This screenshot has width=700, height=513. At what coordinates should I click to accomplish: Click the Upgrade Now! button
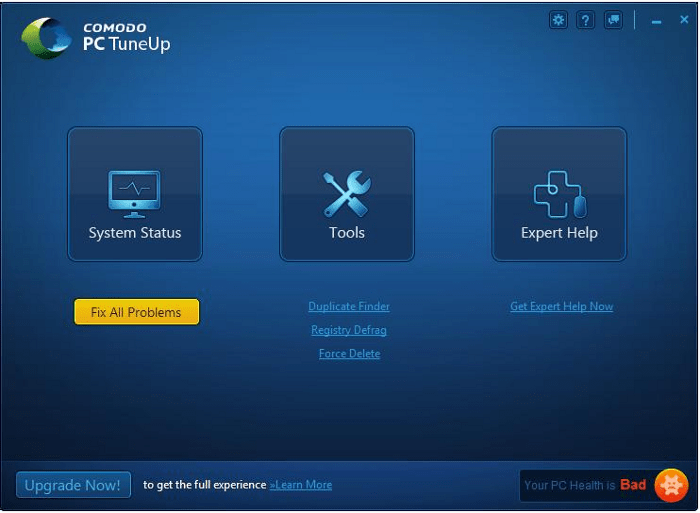coord(73,484)
